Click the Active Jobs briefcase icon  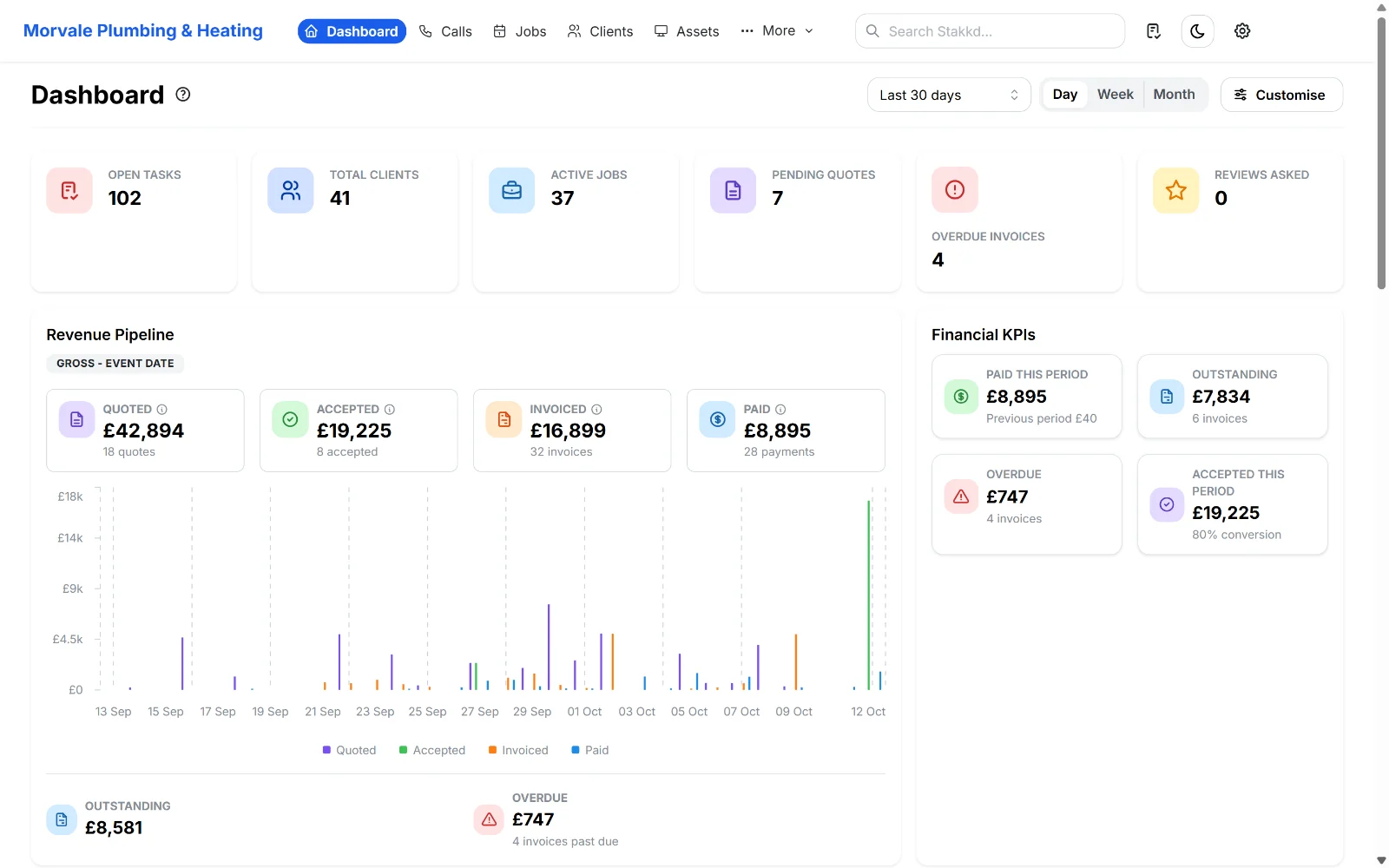coord(512,190)
